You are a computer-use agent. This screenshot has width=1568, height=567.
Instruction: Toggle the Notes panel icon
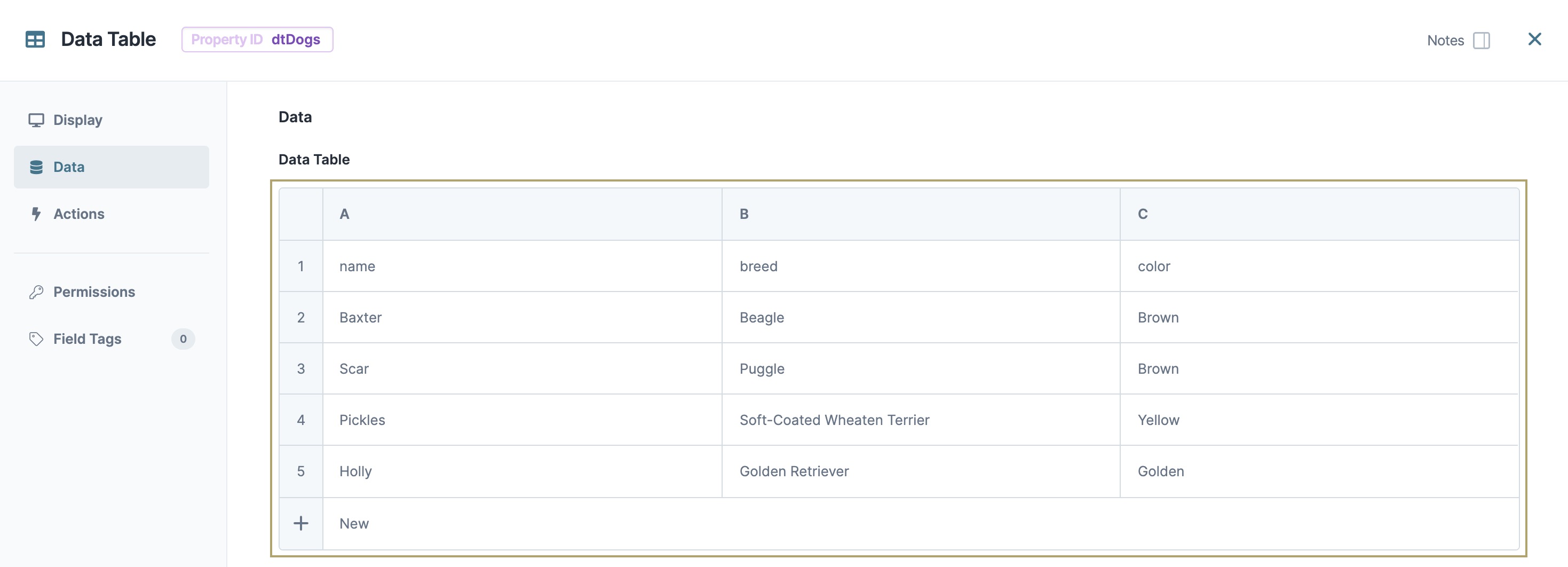click(x=1481, y=41)
